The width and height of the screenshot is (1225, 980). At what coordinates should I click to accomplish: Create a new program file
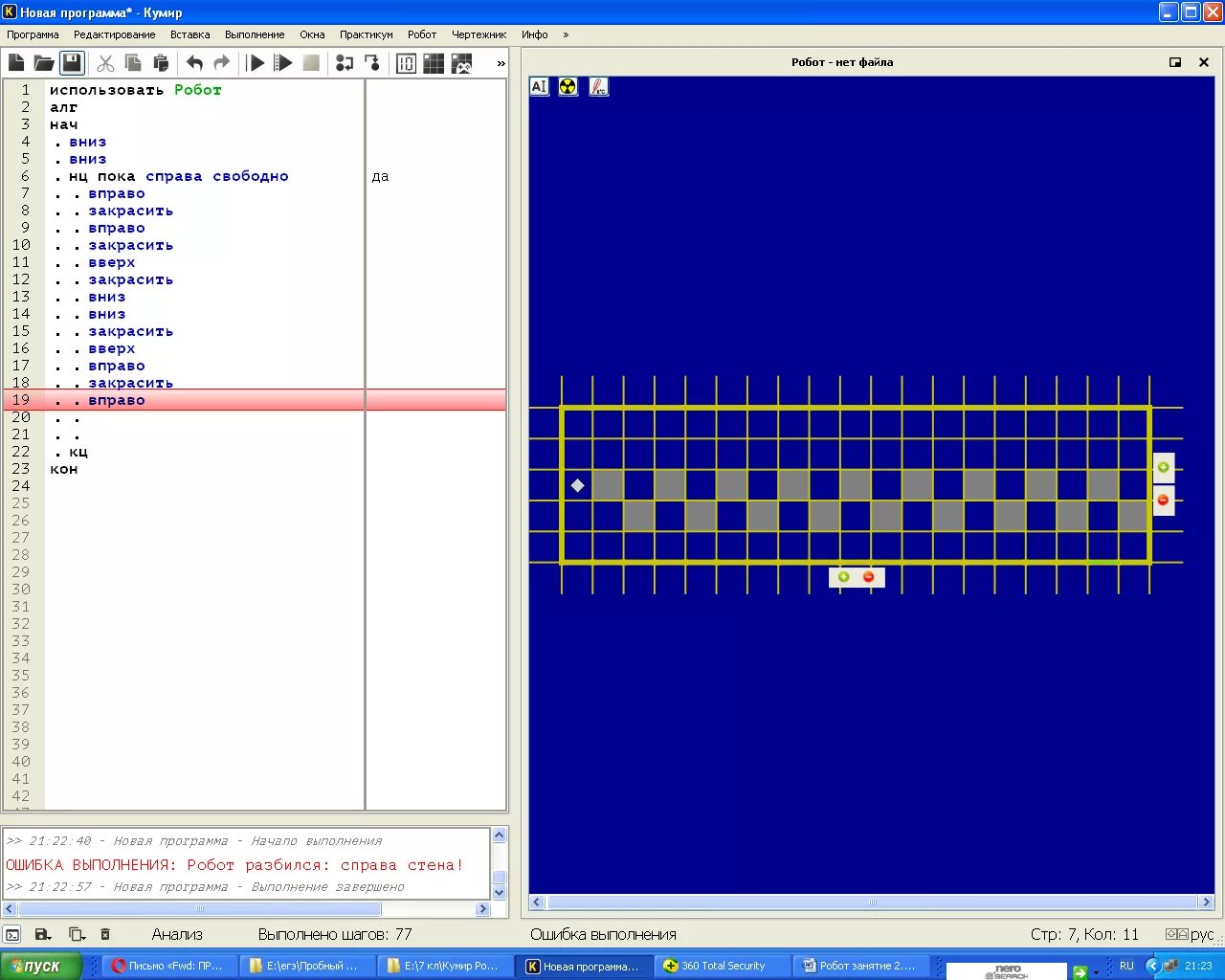(x=16, y=63)
